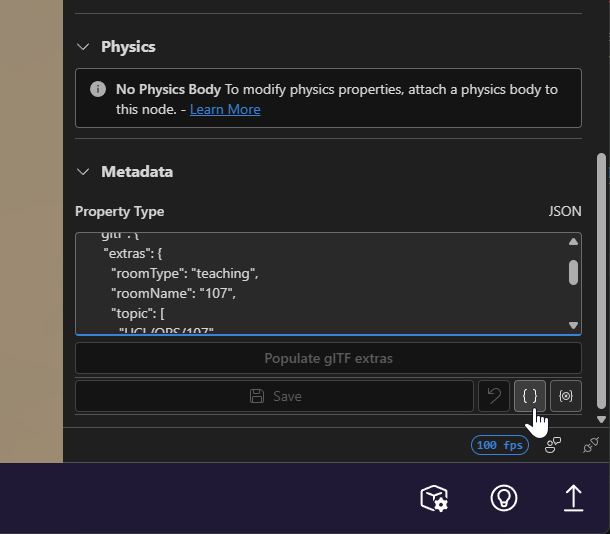Image resolution: width=610 pixels, height=534 pixels.
Task: Click the undo arrow icon beside Save
Action: pyautogui.click(x=494, y=396)
